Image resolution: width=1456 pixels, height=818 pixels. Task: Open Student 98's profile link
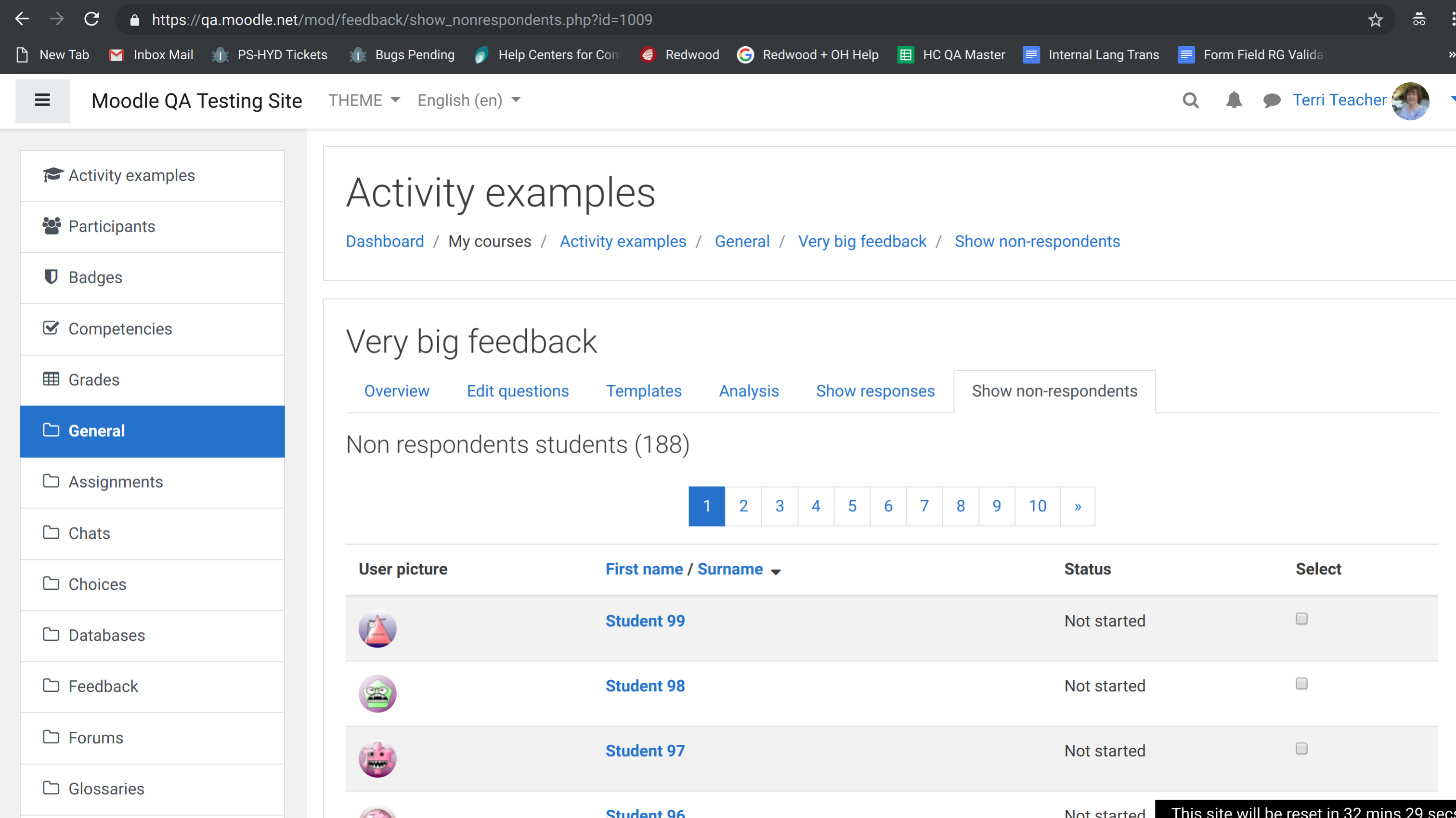(x=645, y=686)
